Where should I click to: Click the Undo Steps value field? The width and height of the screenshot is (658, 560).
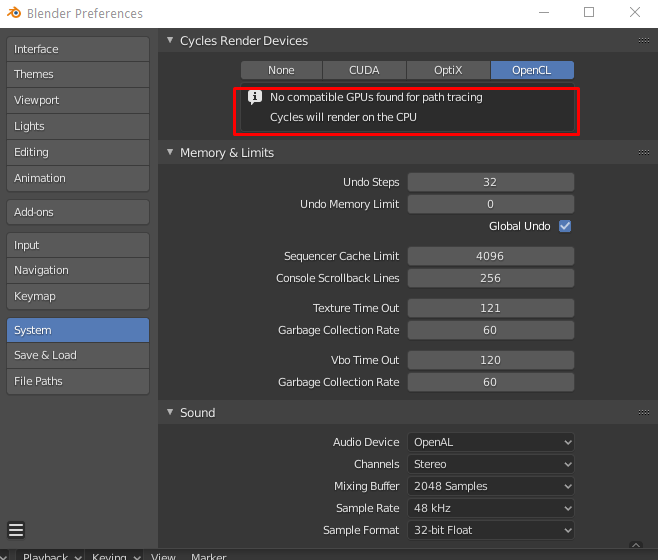tap(491, 182)
